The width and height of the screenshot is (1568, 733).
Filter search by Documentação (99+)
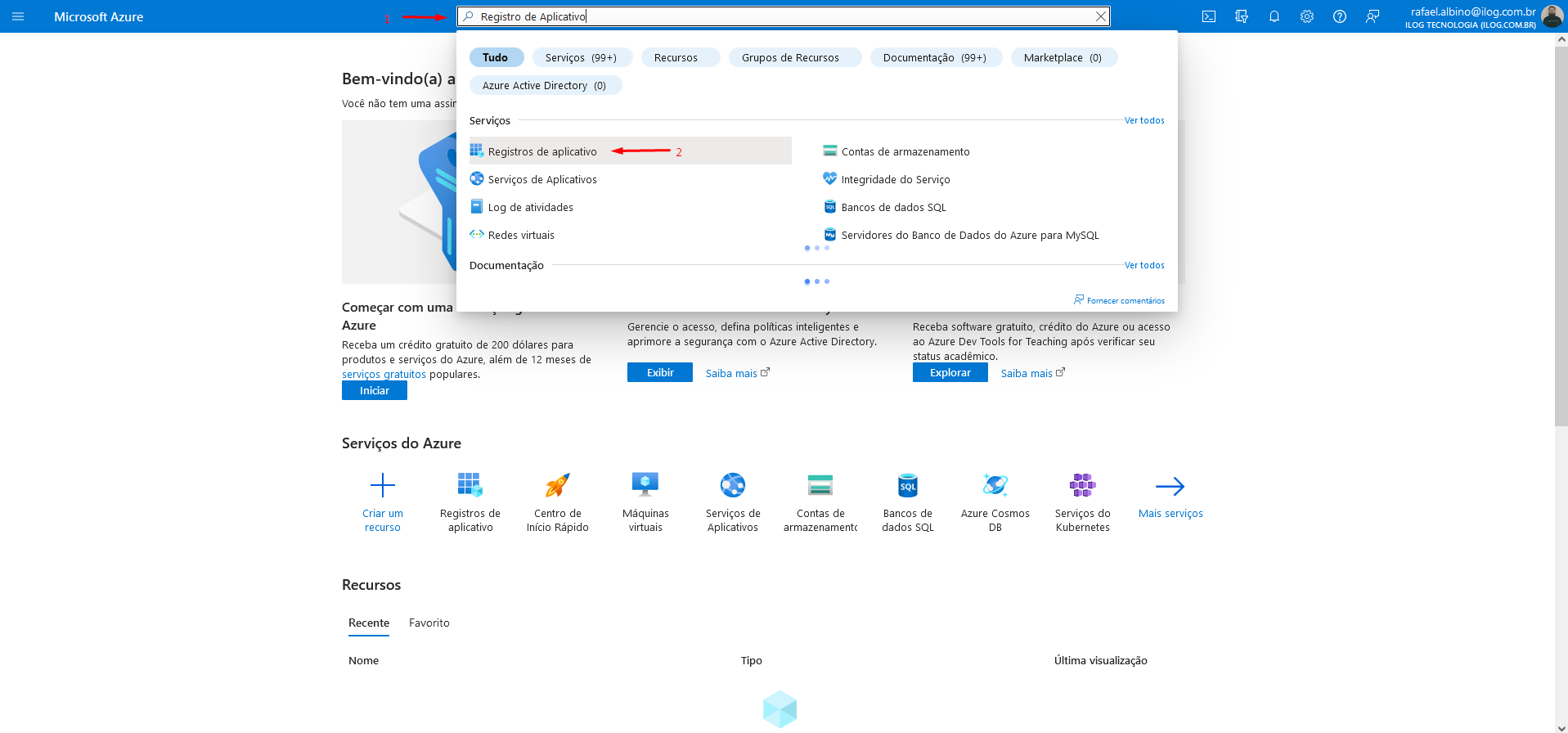point(935,57)
